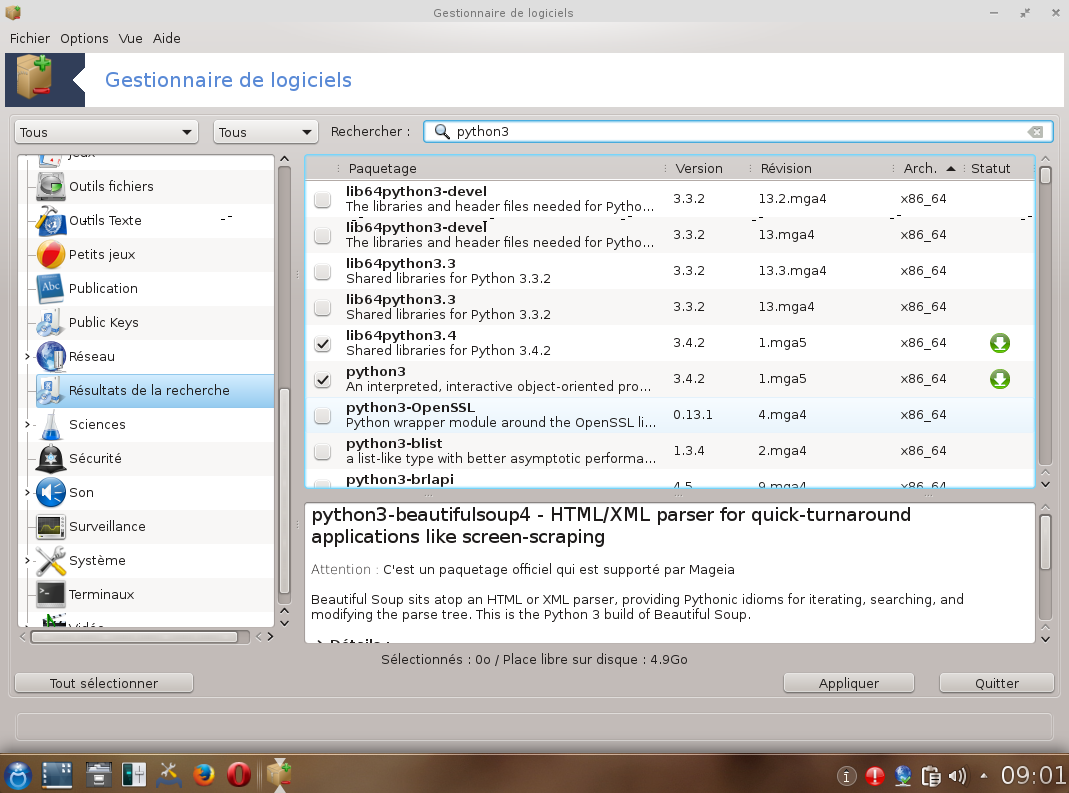Click the python3 search input field
The width and height of the screenshot is (1069, 793).
(738, 132)
